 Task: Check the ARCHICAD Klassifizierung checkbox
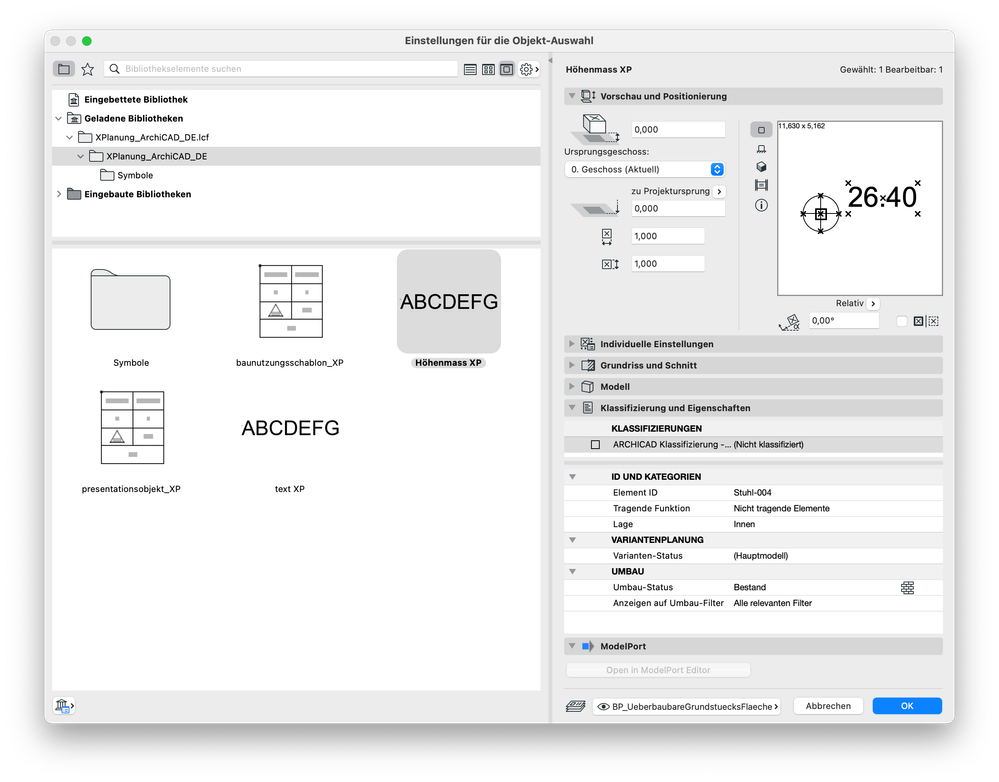coord(595,445)
